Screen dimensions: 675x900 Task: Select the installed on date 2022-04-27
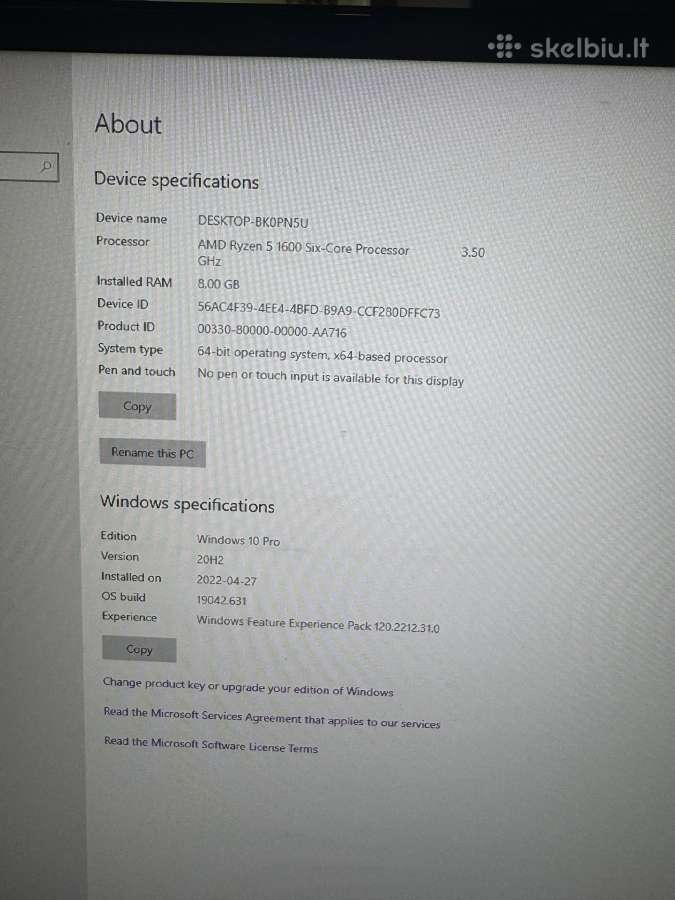(227, 580)
